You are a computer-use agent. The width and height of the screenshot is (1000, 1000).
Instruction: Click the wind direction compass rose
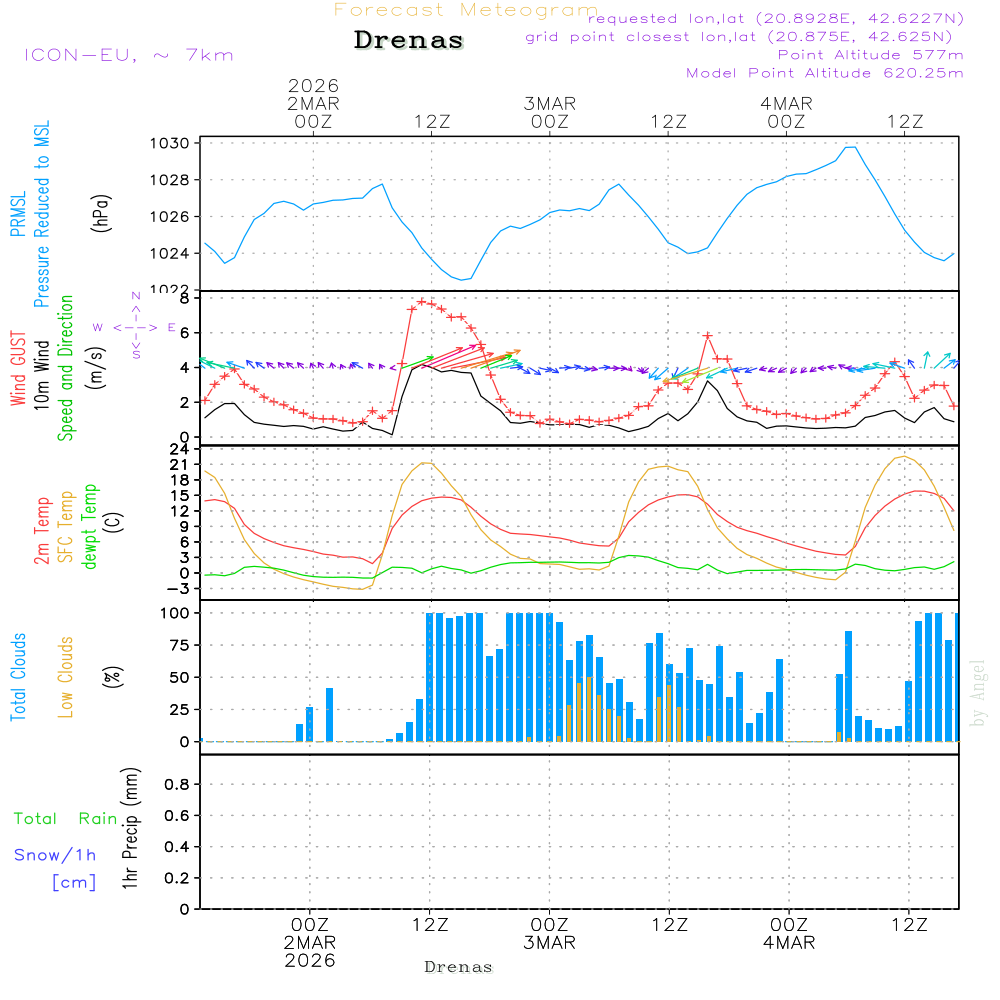(135, 326)
